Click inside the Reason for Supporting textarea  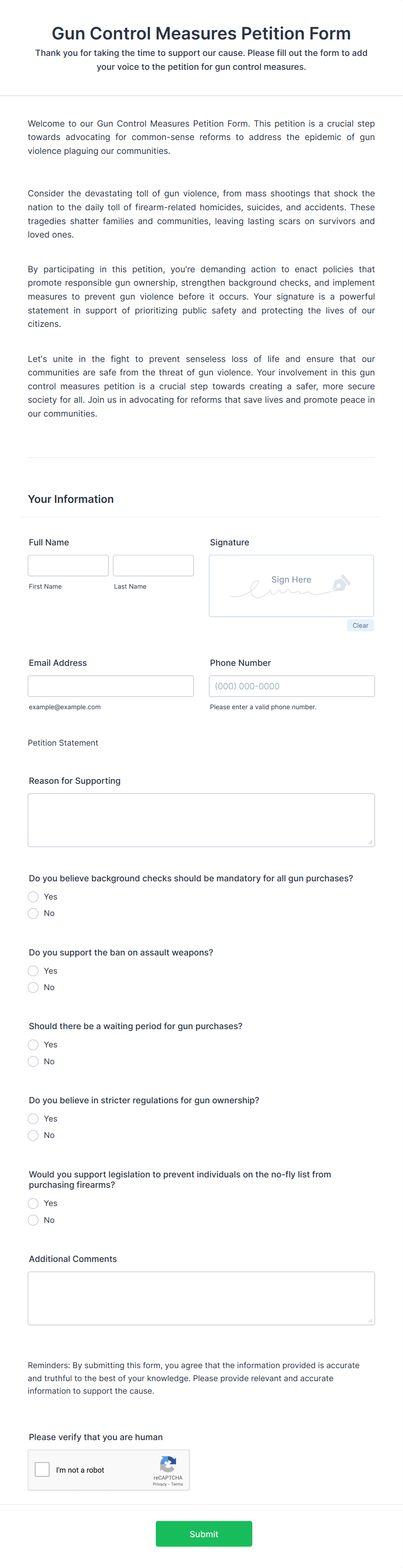tap(201, 820)
